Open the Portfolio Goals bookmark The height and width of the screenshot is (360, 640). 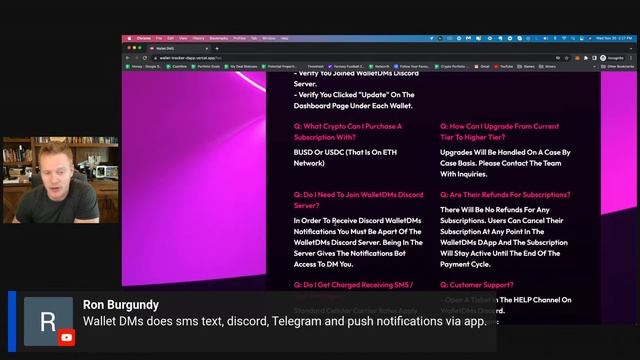[x=206, y=66]
